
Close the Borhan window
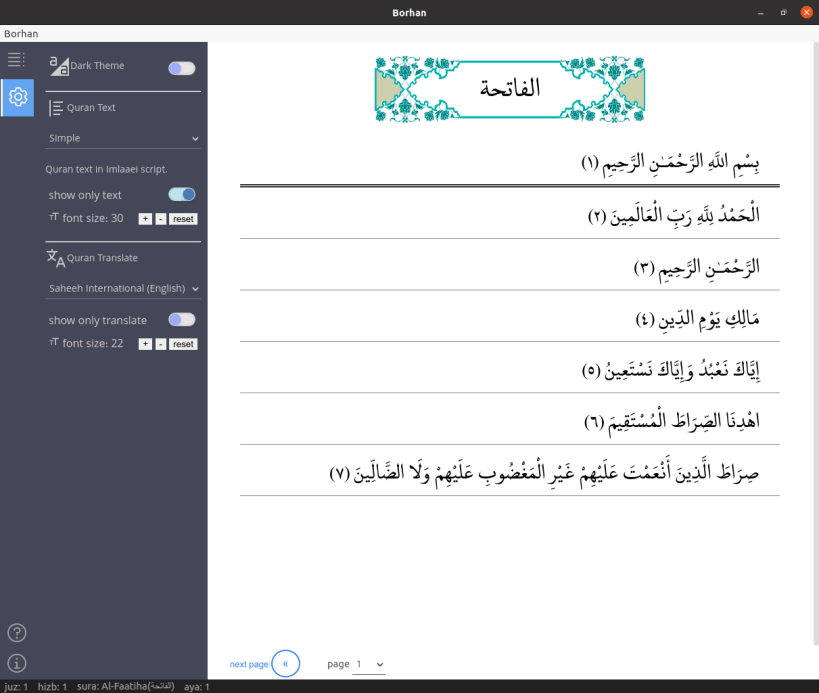pos(806,13)
